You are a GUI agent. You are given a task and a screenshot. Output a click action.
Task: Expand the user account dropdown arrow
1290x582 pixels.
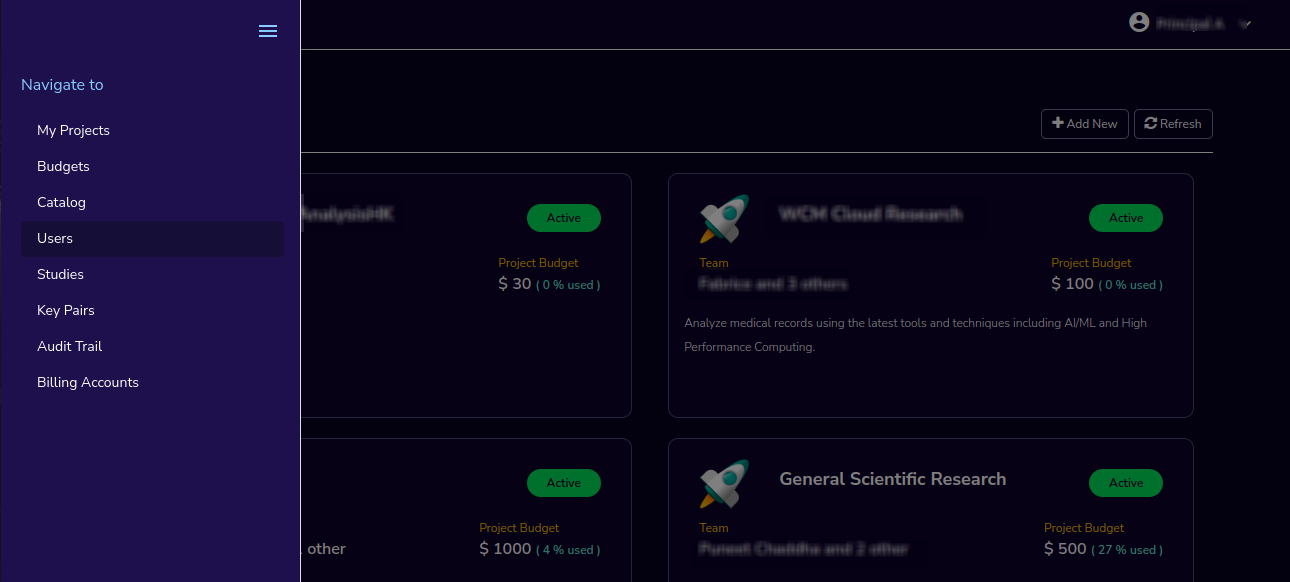(1245, 24)
